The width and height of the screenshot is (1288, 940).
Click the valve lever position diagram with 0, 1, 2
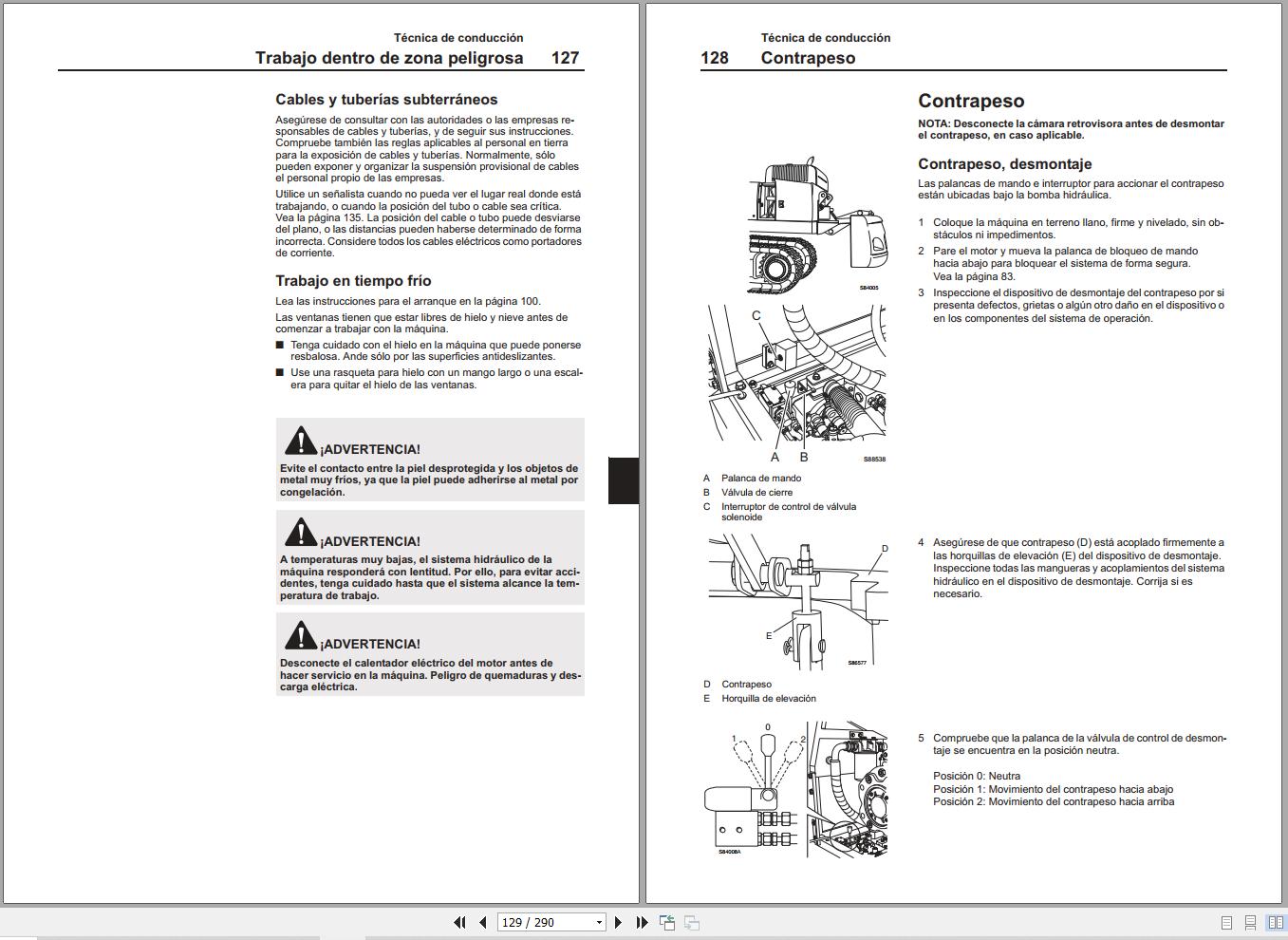pos(796,789)
